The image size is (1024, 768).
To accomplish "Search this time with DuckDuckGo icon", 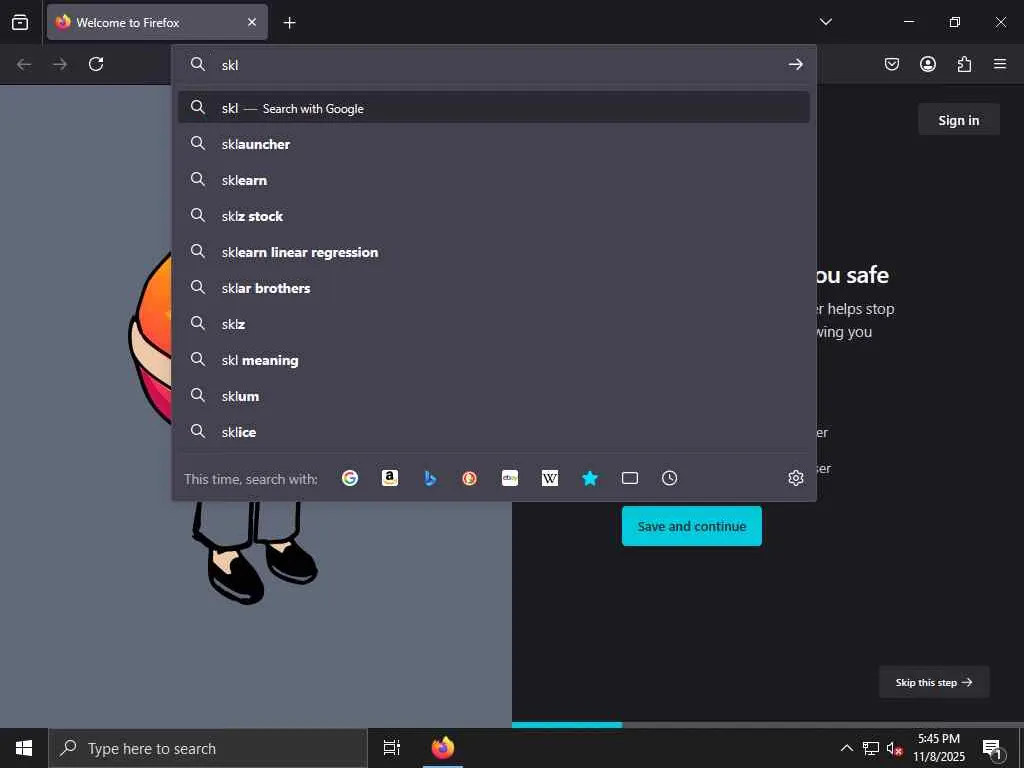I will (470, 478).
